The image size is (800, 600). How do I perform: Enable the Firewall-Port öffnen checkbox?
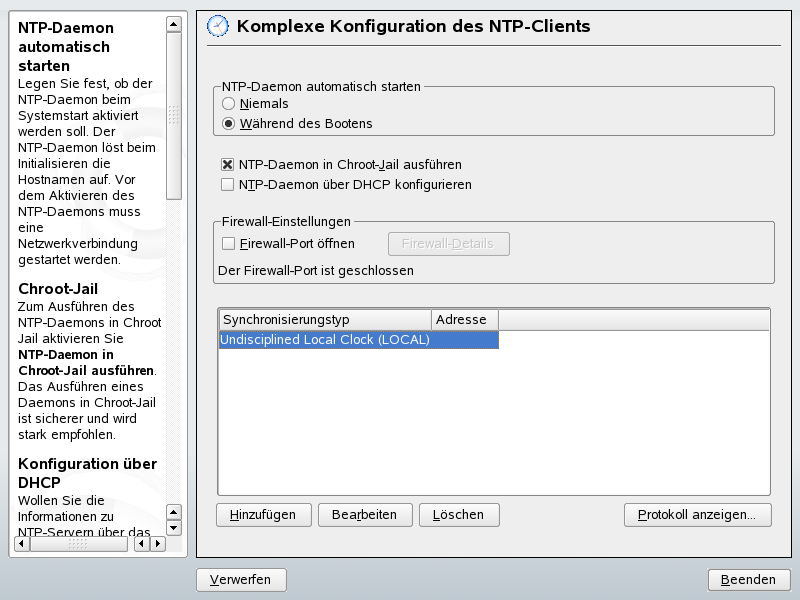pos(226,243)
